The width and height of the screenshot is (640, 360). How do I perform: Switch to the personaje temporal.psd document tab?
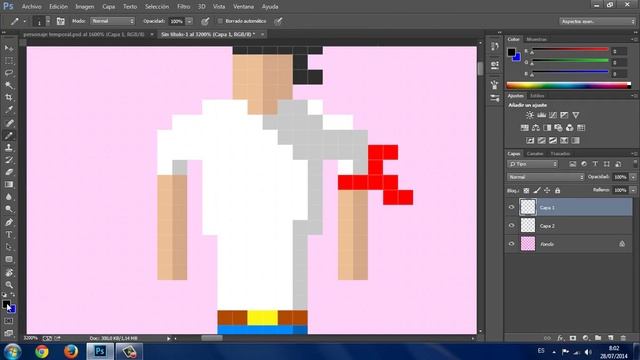pos(84,34)
